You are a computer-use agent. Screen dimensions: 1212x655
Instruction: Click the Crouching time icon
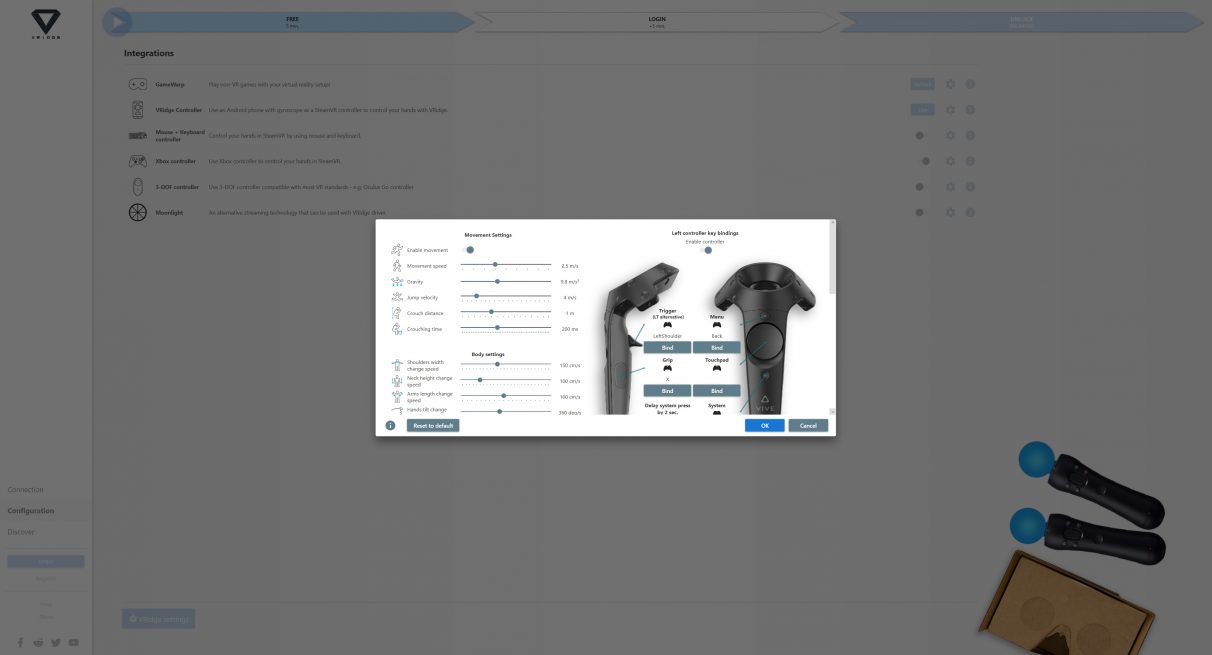click(397, 329)
